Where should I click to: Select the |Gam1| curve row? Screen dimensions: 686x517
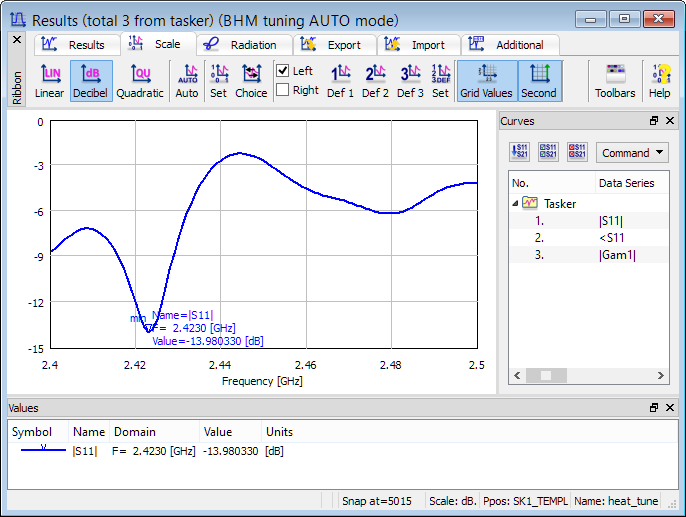pos(617,255)
